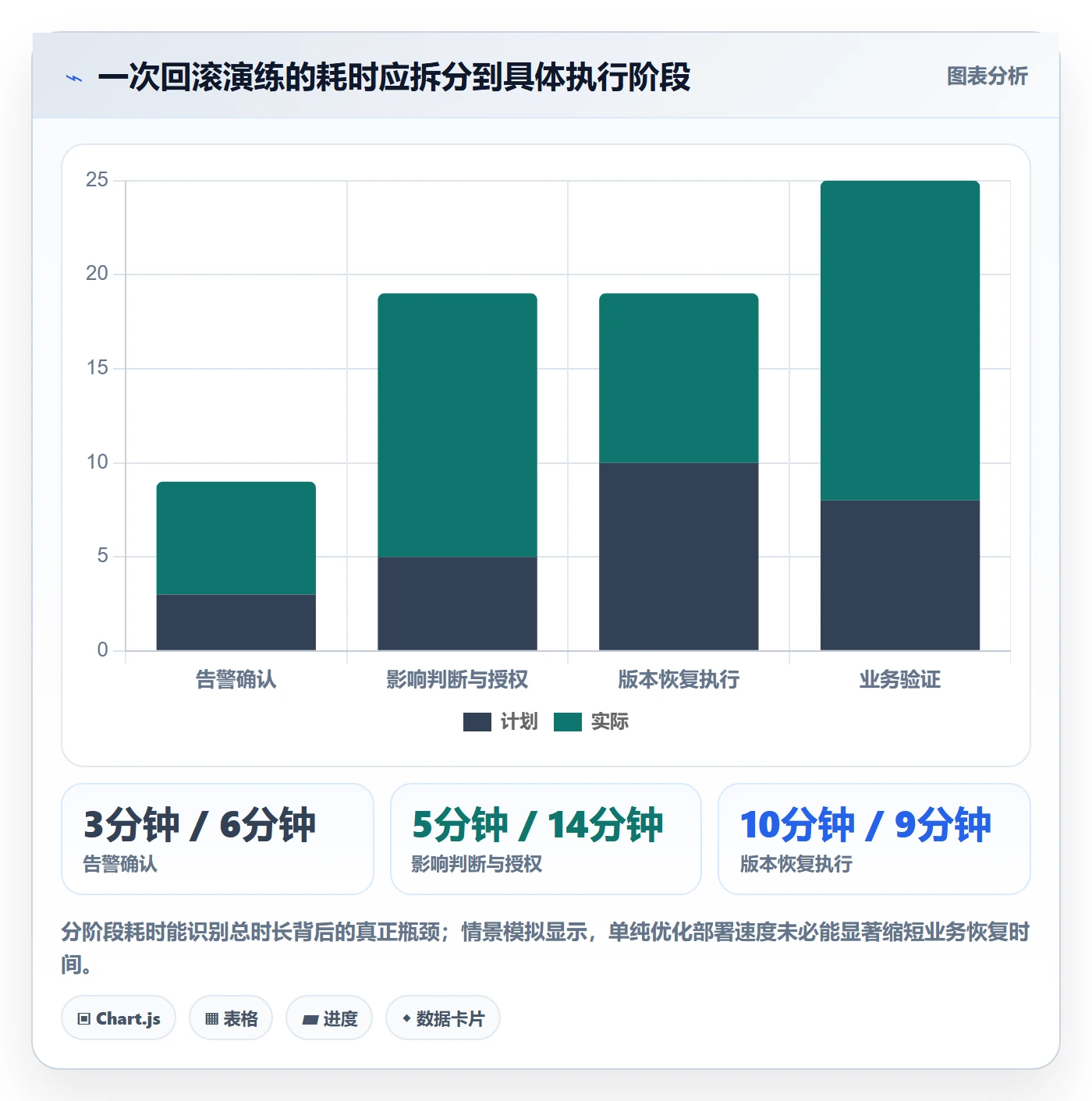Select the 进度 tag chip
Viewport: 1092px width, 1101px height.
tap(329, 1018)
